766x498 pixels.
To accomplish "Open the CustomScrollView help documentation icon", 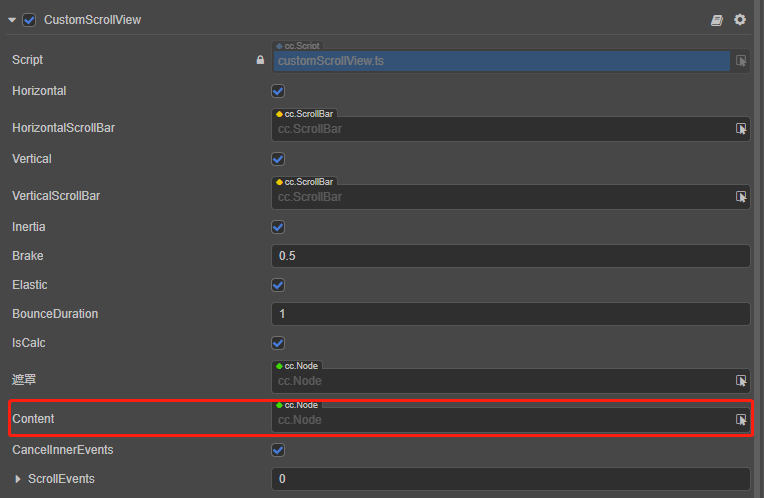I will click(x=716, y=20).
